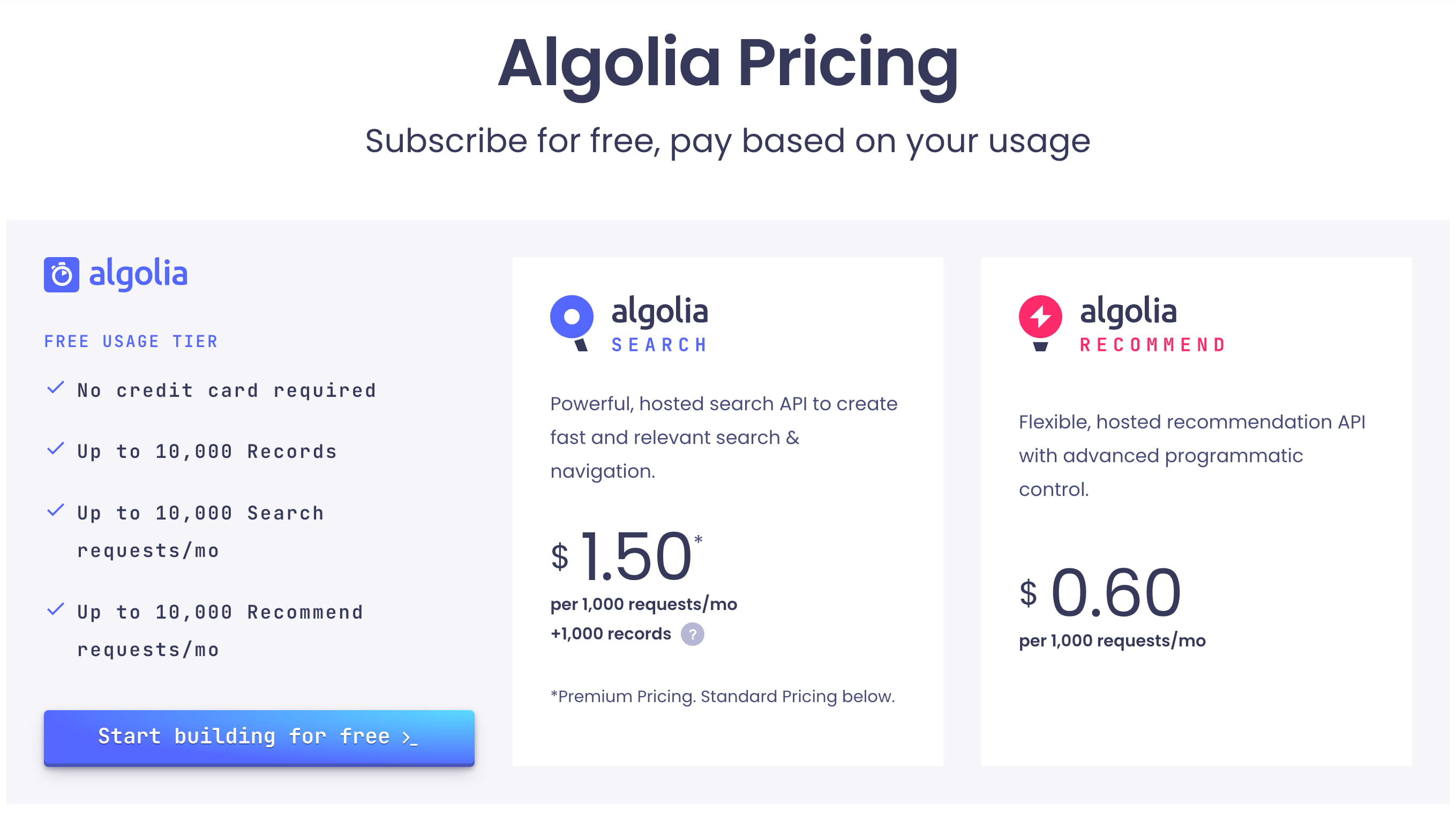Click the hosted recommendation API description
1456x813 pixels.
click(1191, 455)
